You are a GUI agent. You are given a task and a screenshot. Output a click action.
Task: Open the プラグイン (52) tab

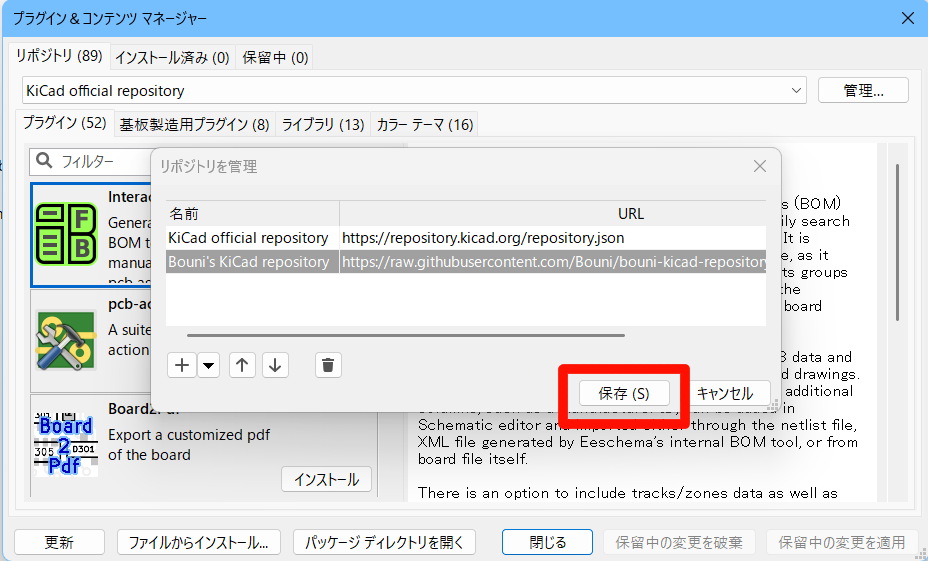[64, 122]
